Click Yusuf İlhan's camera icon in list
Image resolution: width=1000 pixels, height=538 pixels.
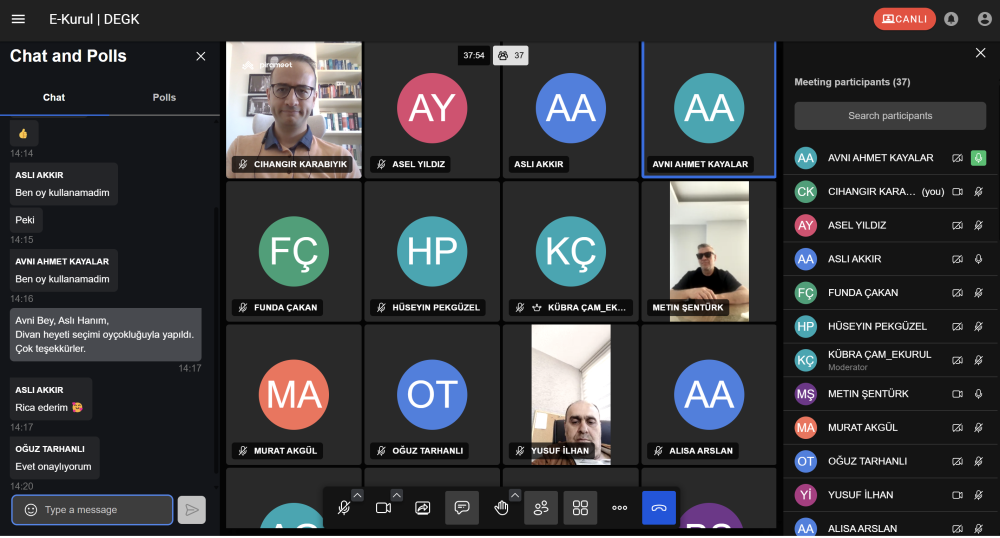(957, 495)
